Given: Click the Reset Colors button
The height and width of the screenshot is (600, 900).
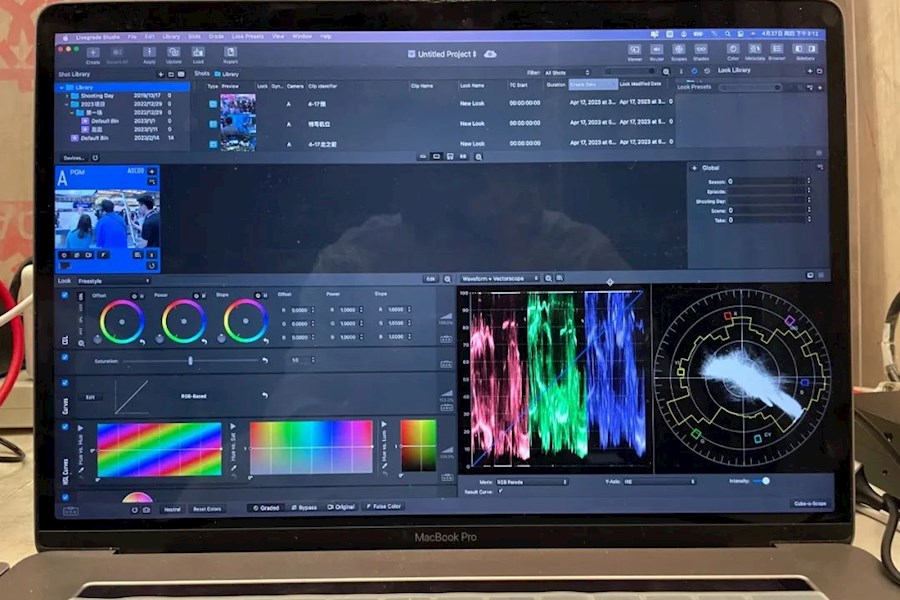Looking at the screenshot, I should pos(208,508).
